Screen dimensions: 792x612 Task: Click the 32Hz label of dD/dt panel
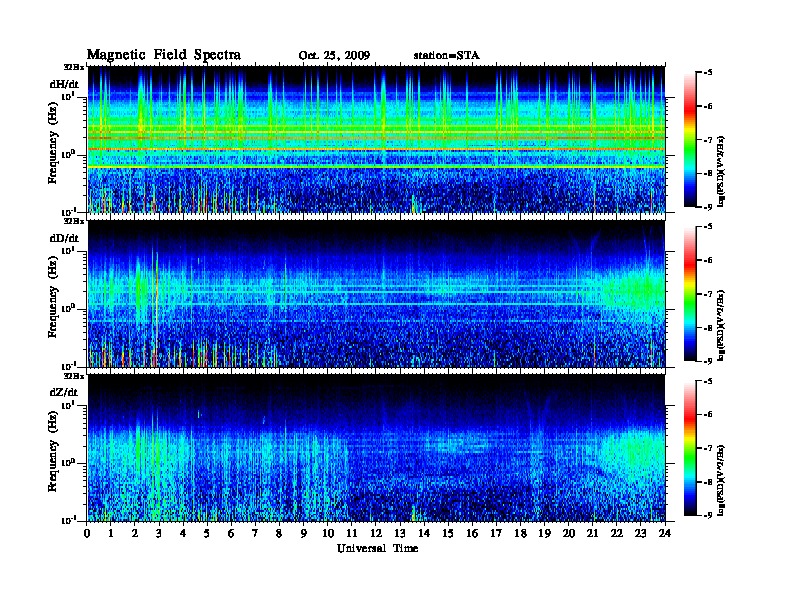(74, 221)
